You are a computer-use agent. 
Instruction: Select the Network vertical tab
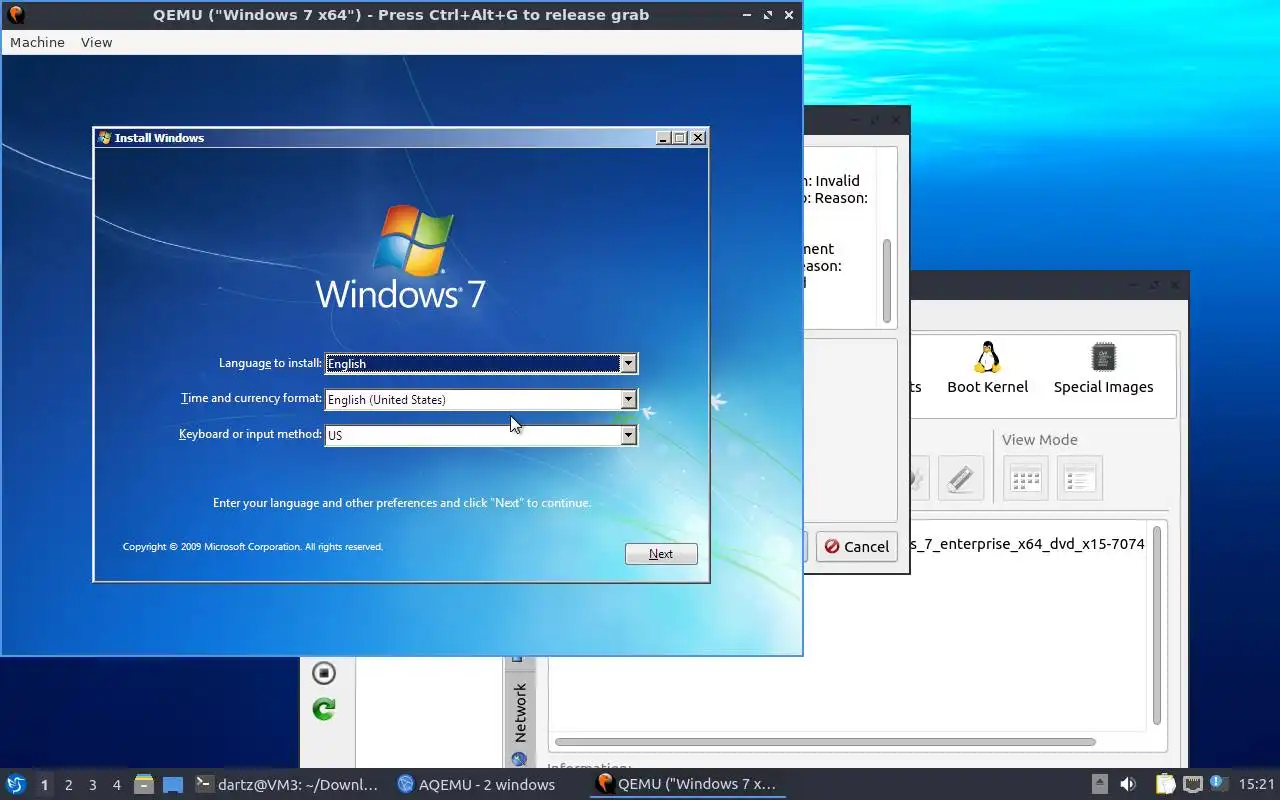tap(519, 712)
